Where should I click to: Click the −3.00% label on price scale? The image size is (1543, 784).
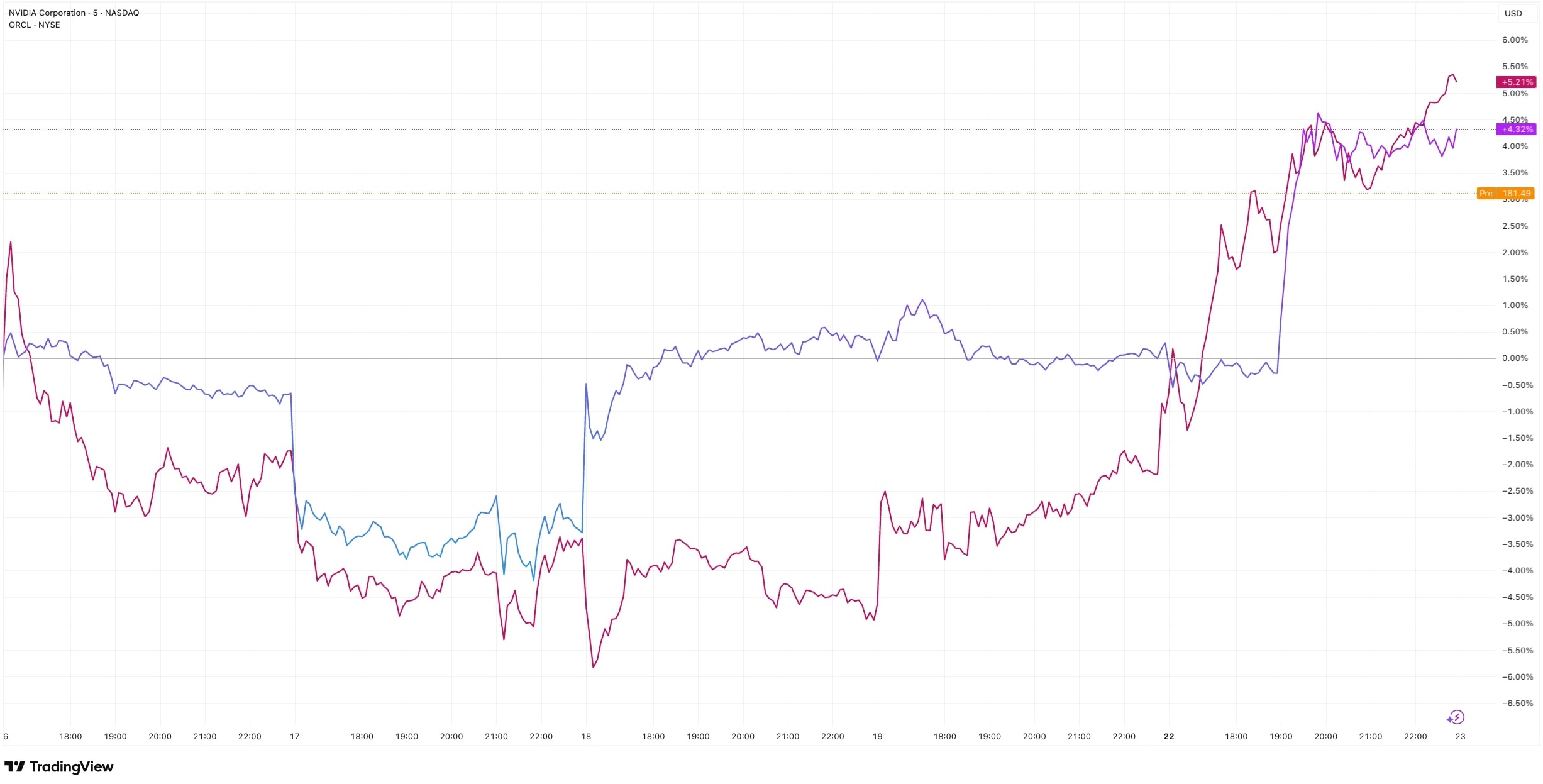(x=1517, y=518)
